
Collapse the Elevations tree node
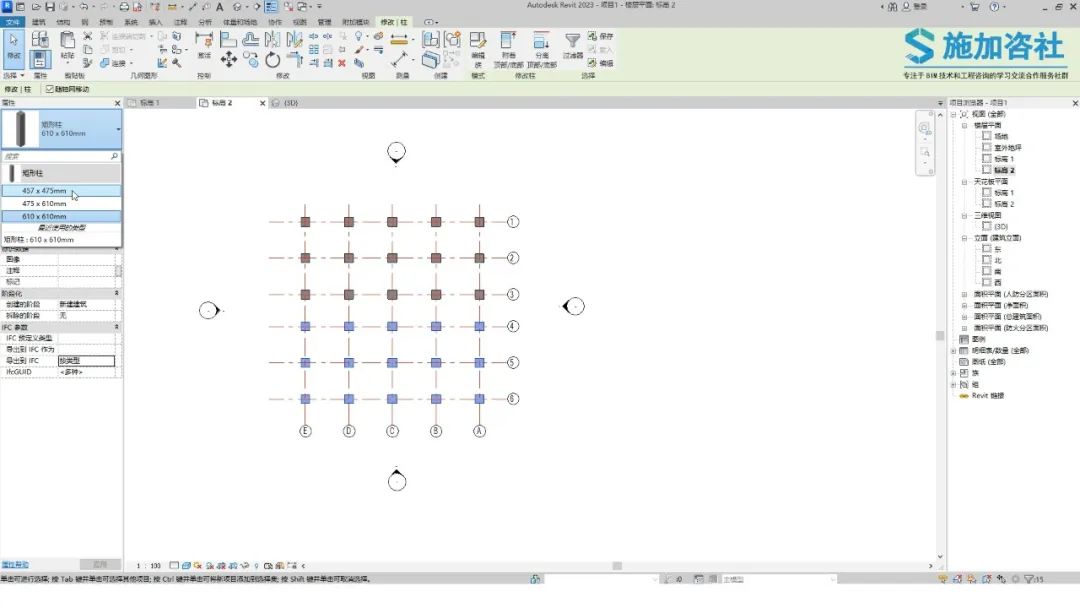pyautogui.click(x=964, y=238)
